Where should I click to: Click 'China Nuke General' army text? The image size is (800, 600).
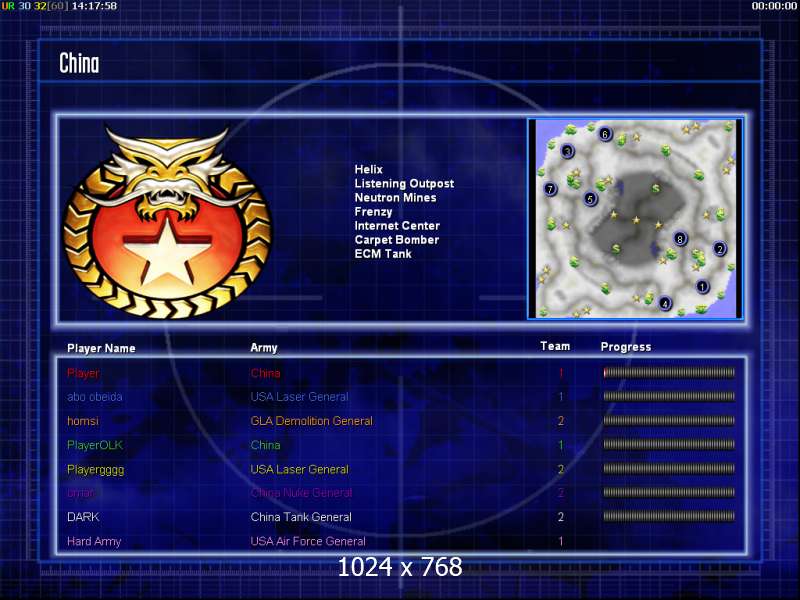[301, 493]
